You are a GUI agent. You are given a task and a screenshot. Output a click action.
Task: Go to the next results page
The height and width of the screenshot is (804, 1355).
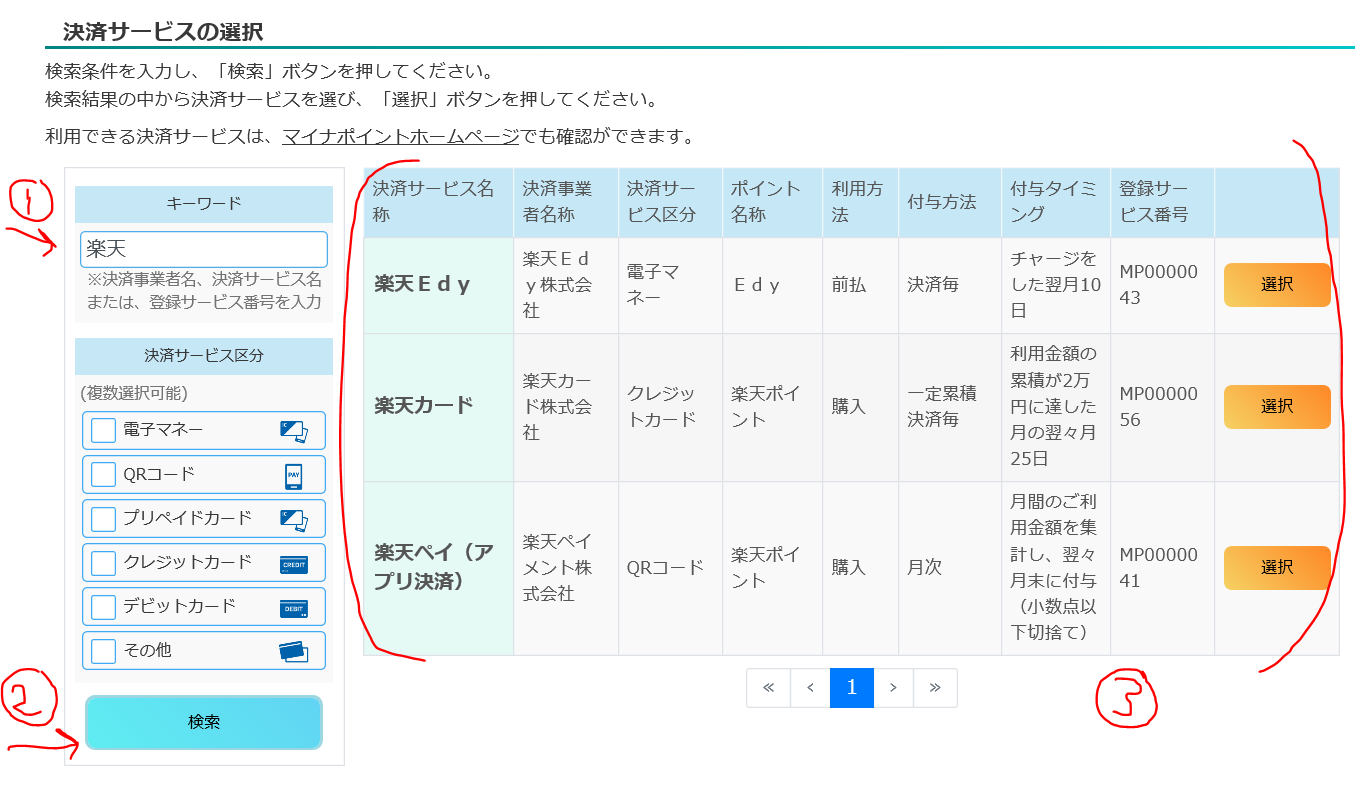[893, 688]
